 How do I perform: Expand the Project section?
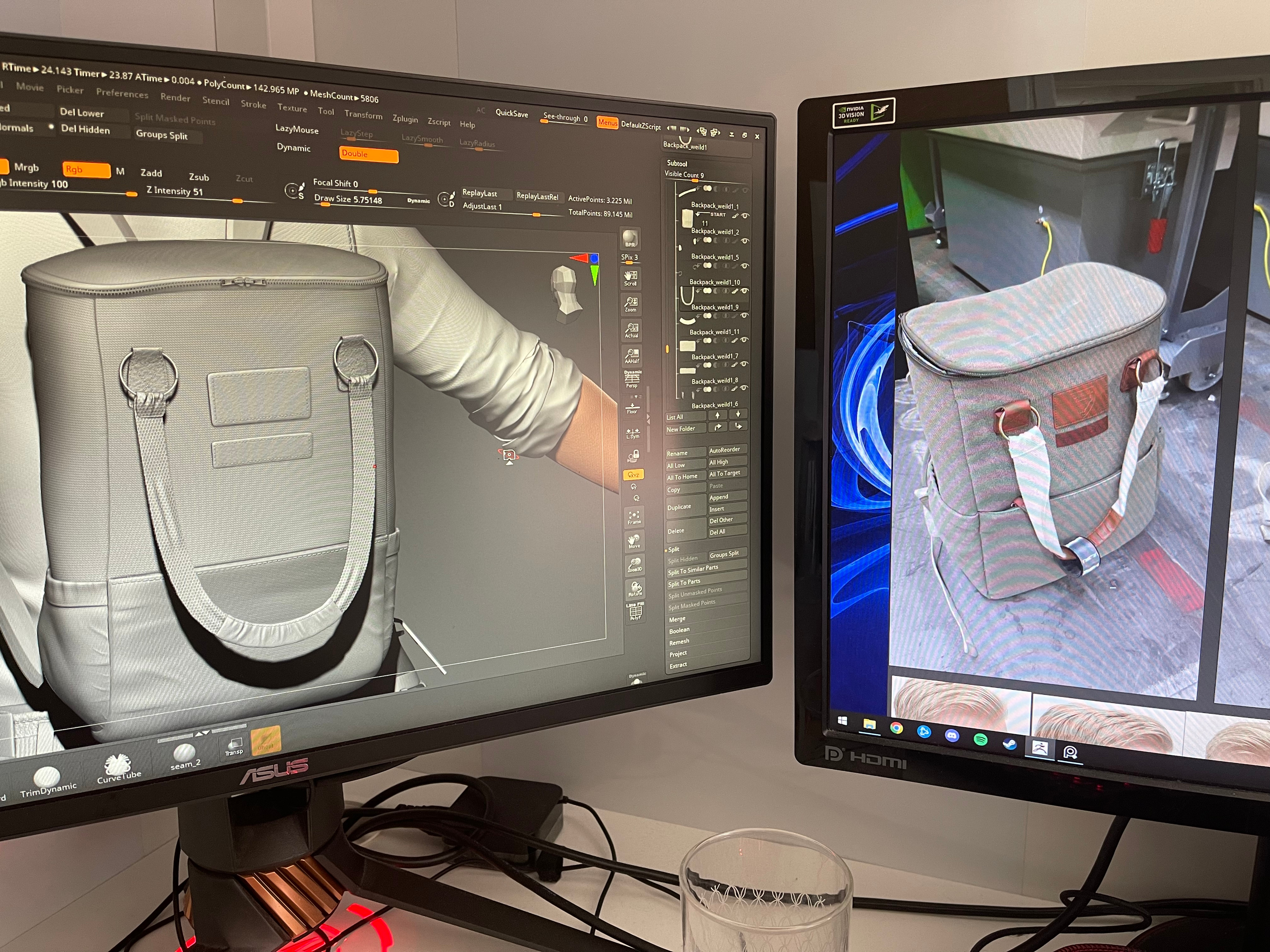pos(678,654)
